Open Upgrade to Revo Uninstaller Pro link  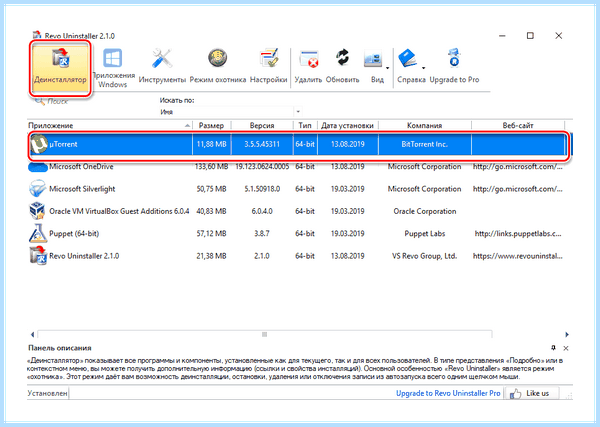click(x=448, y=393)
